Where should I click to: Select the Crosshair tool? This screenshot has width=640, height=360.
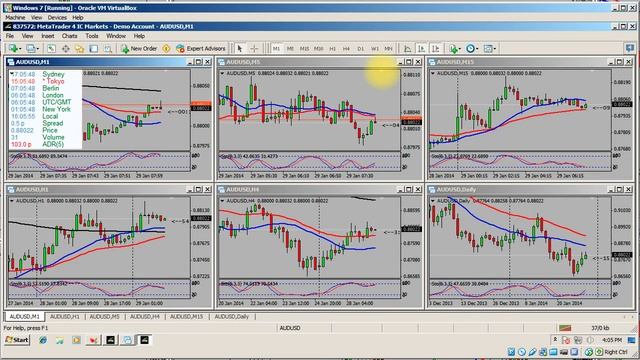[254, 49]
